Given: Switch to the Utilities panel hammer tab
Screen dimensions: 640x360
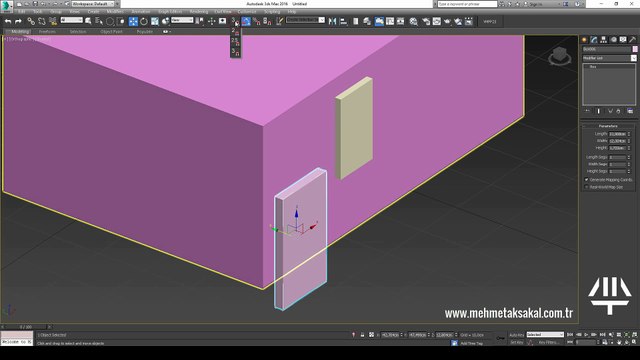Looking at the screenshot, I should 632,40.
